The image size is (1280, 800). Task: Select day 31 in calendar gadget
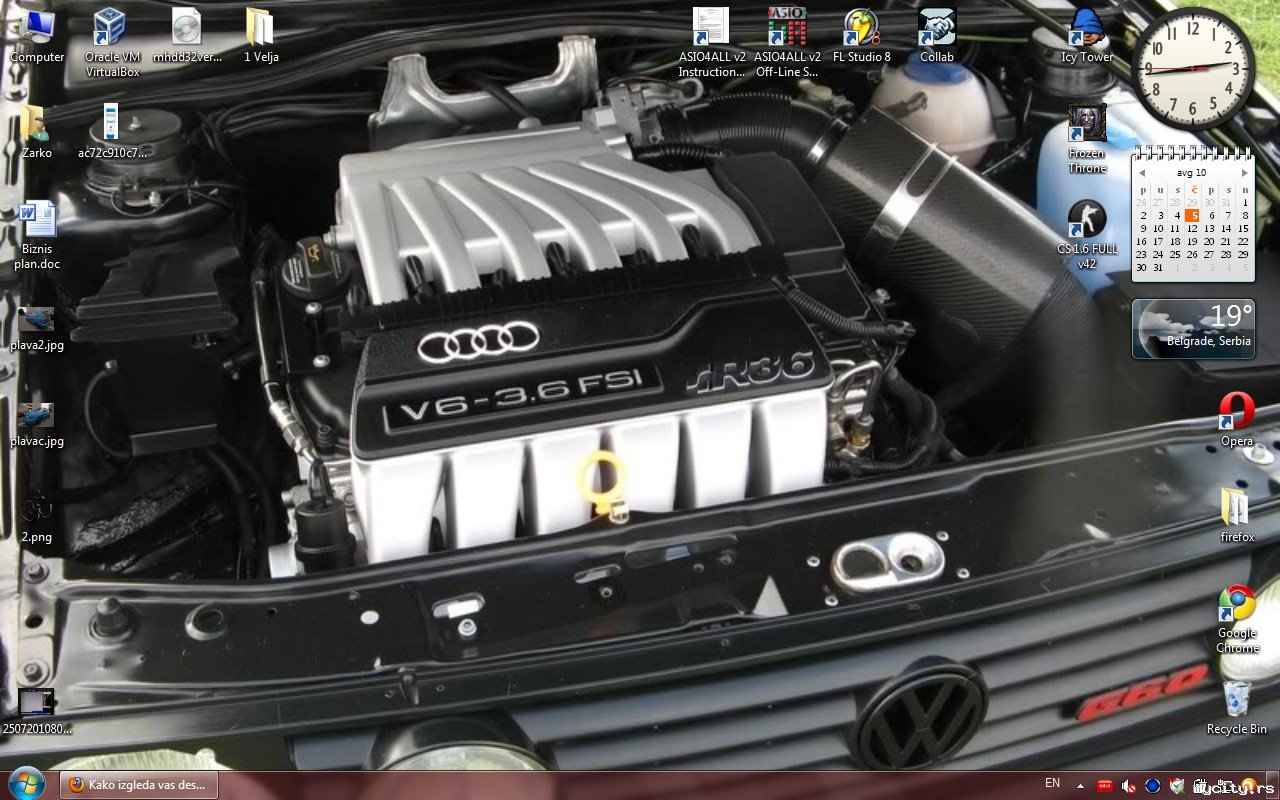(1158, 267)
